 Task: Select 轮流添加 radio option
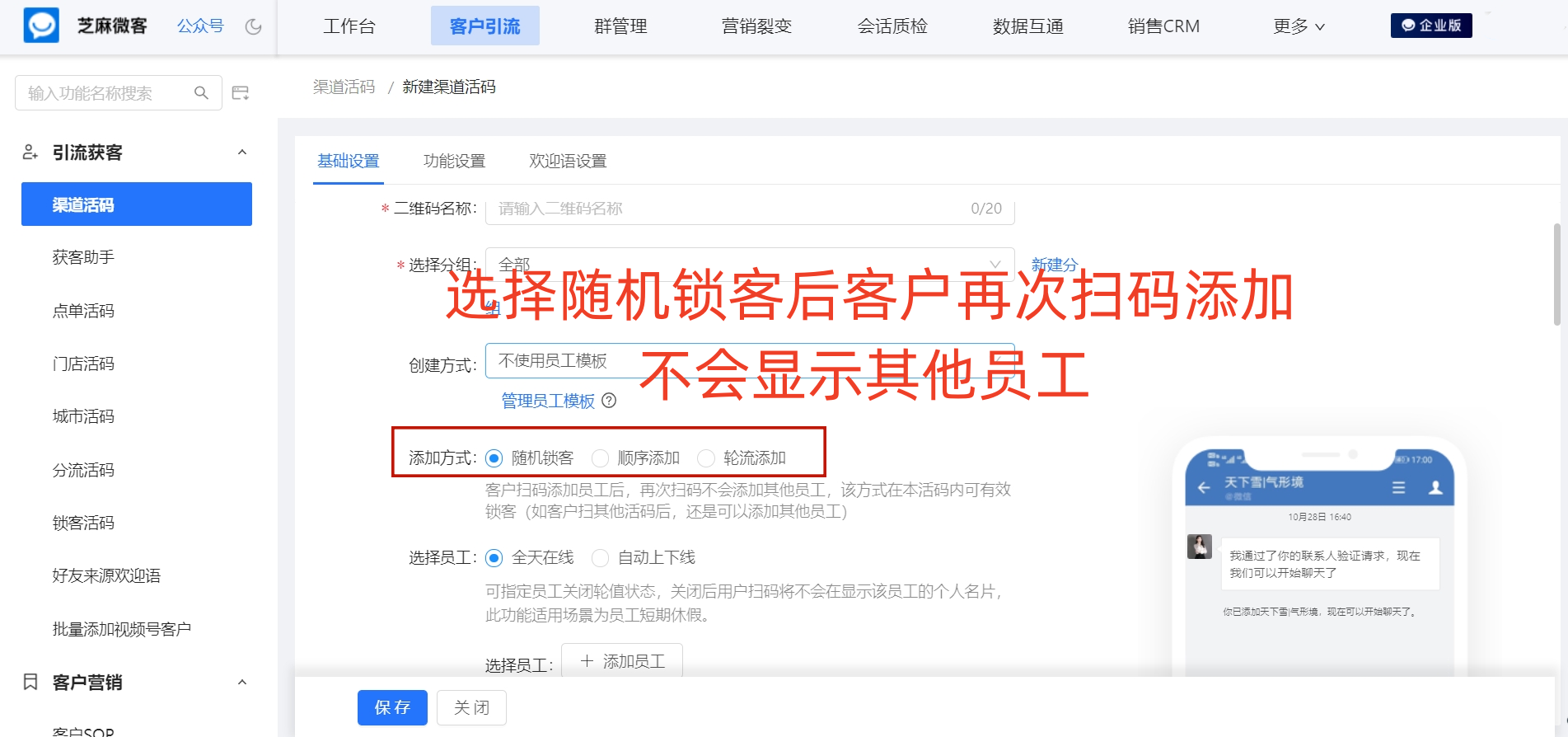[x=706, y=458]
